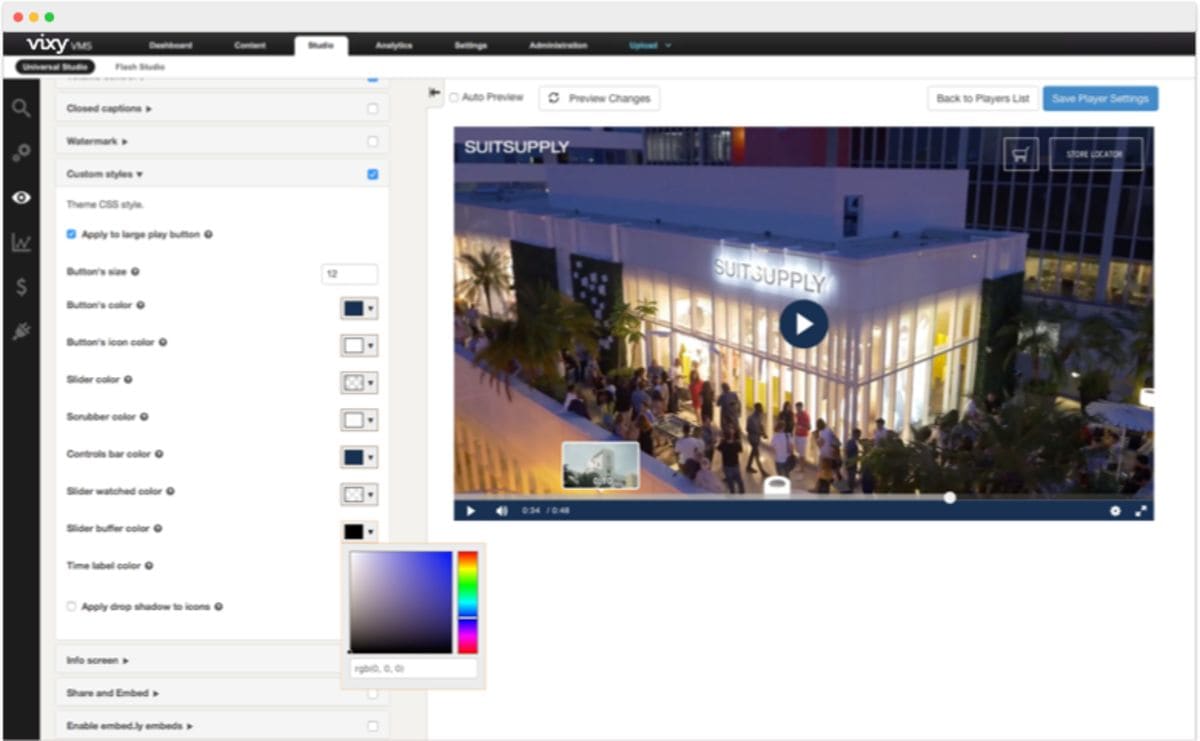The height and width of the screenshot is (741, 1200).
Task: Click the help icon beside Button's color
Action: [x=141, y=305]
